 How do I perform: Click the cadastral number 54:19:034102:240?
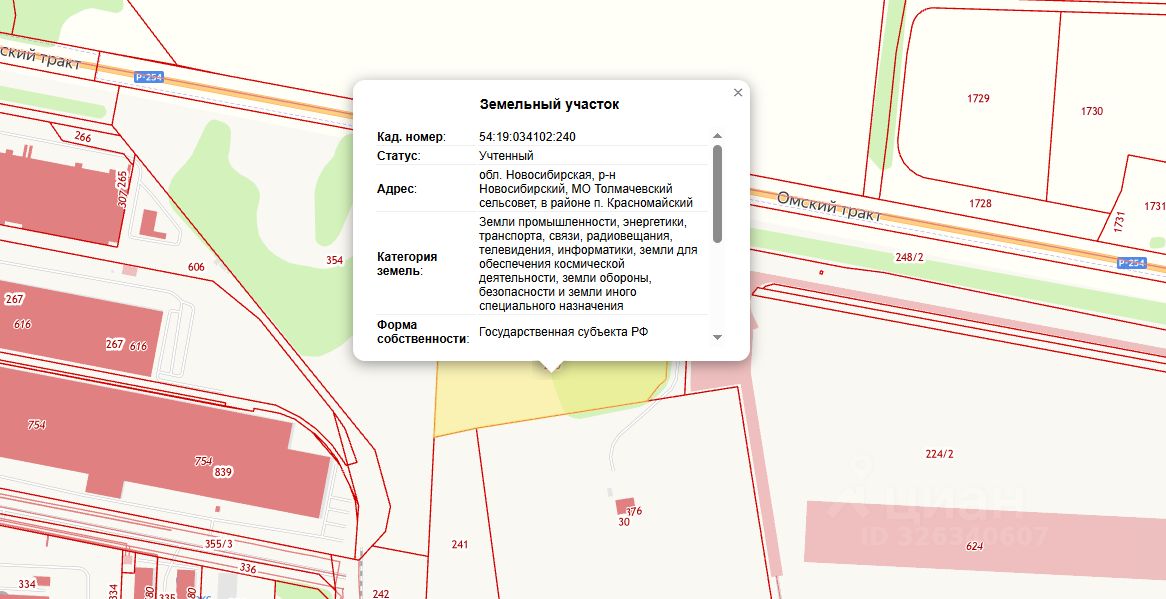pyautogui.click(x=527, y=137)
